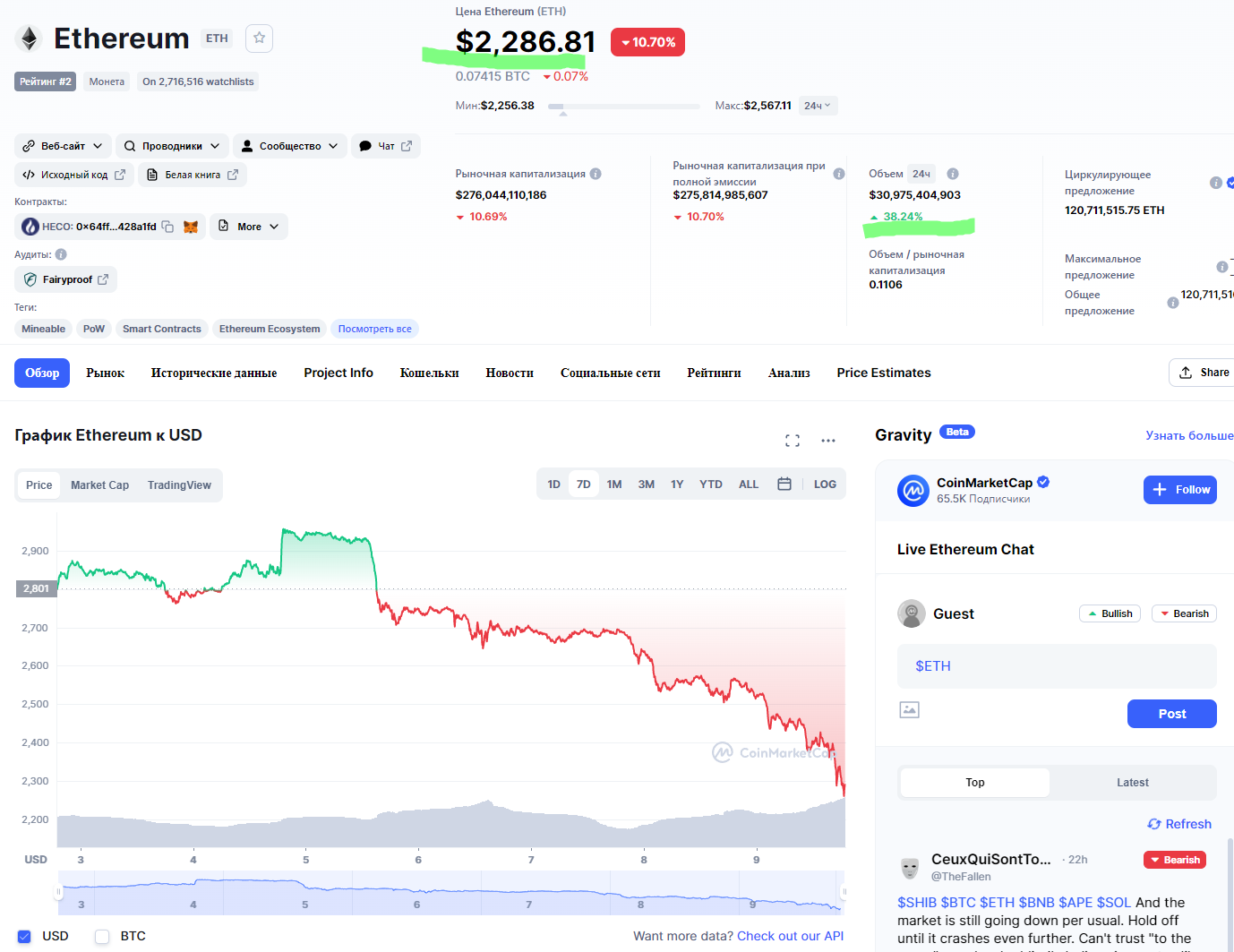Switch to the Новости tab

510,373
